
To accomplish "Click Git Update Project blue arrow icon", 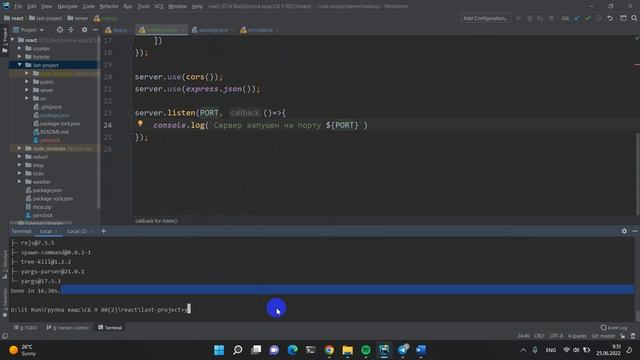I will [577, 18].
